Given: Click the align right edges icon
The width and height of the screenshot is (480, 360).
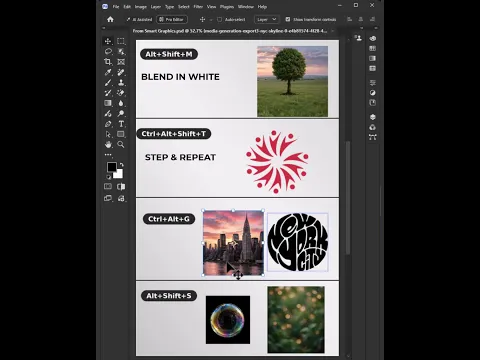Looking at the screenshot, I should click(372, 19).
